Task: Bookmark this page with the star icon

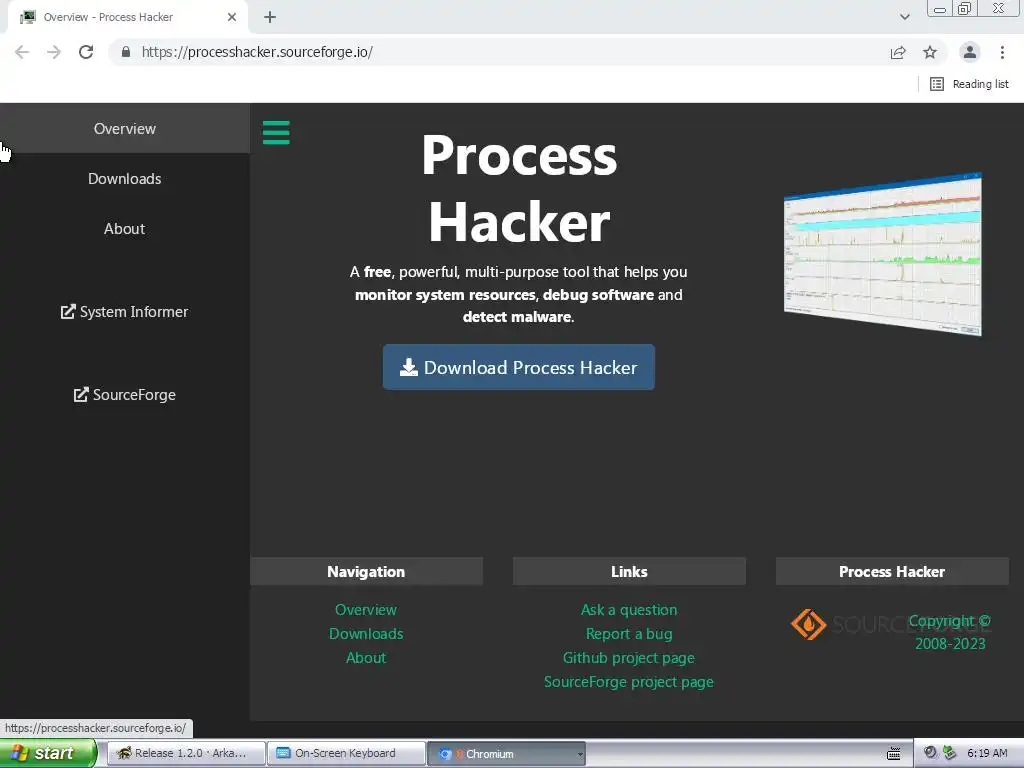Action: pyautogui.click(x=930, y=52)
